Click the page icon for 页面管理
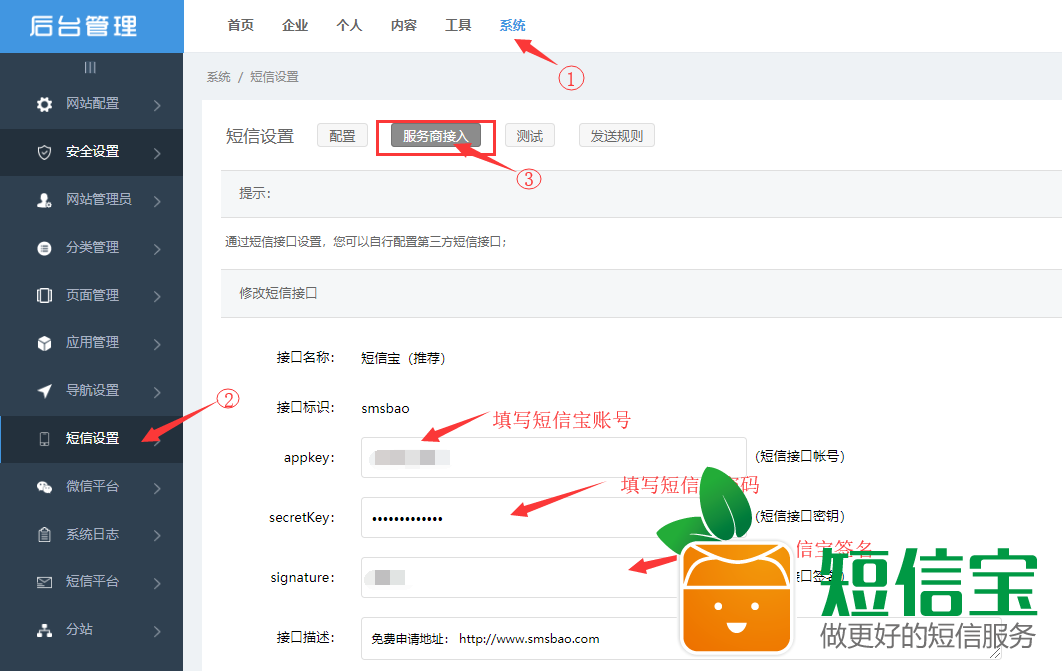 point(44,295)
